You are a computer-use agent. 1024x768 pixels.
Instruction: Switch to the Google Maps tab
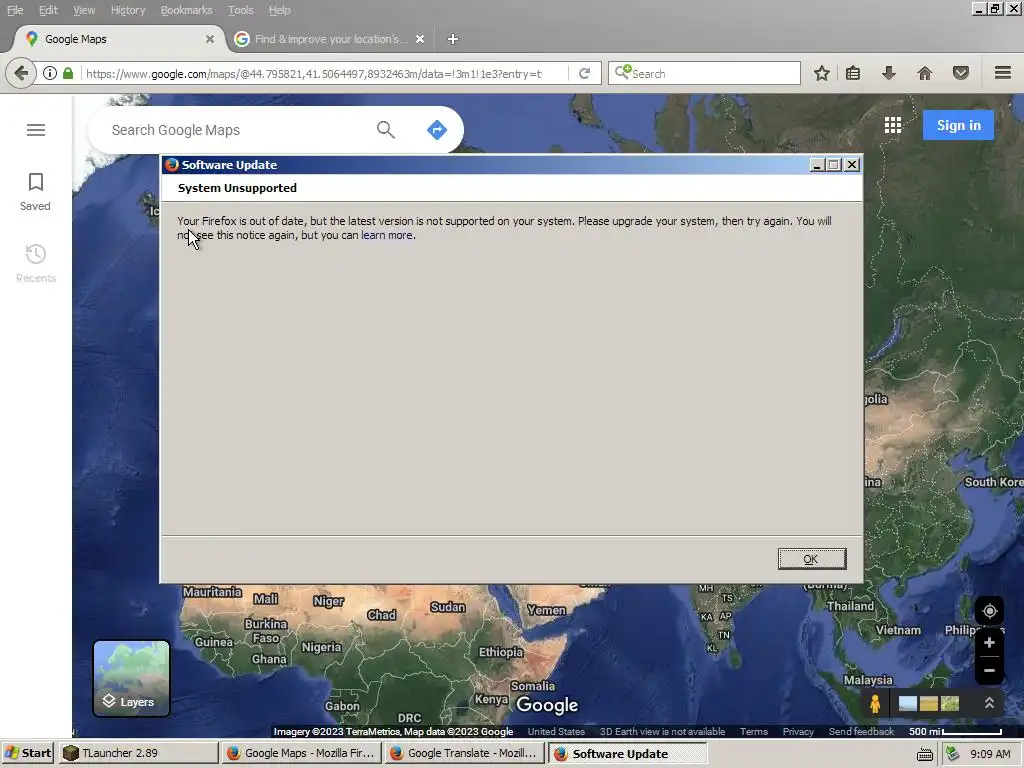coord(118,39)
